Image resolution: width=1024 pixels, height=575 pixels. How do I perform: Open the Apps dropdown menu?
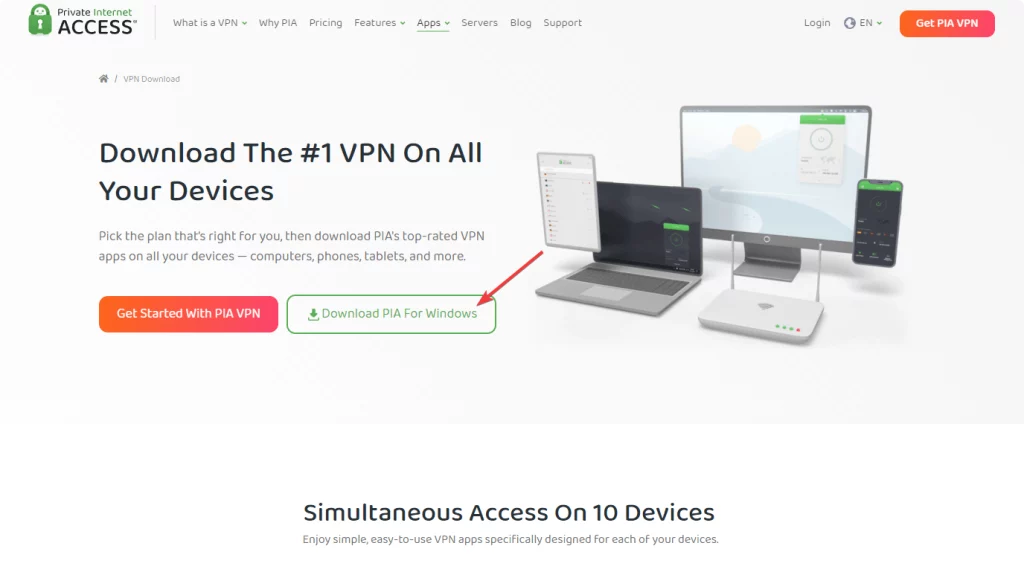point(433,23)
